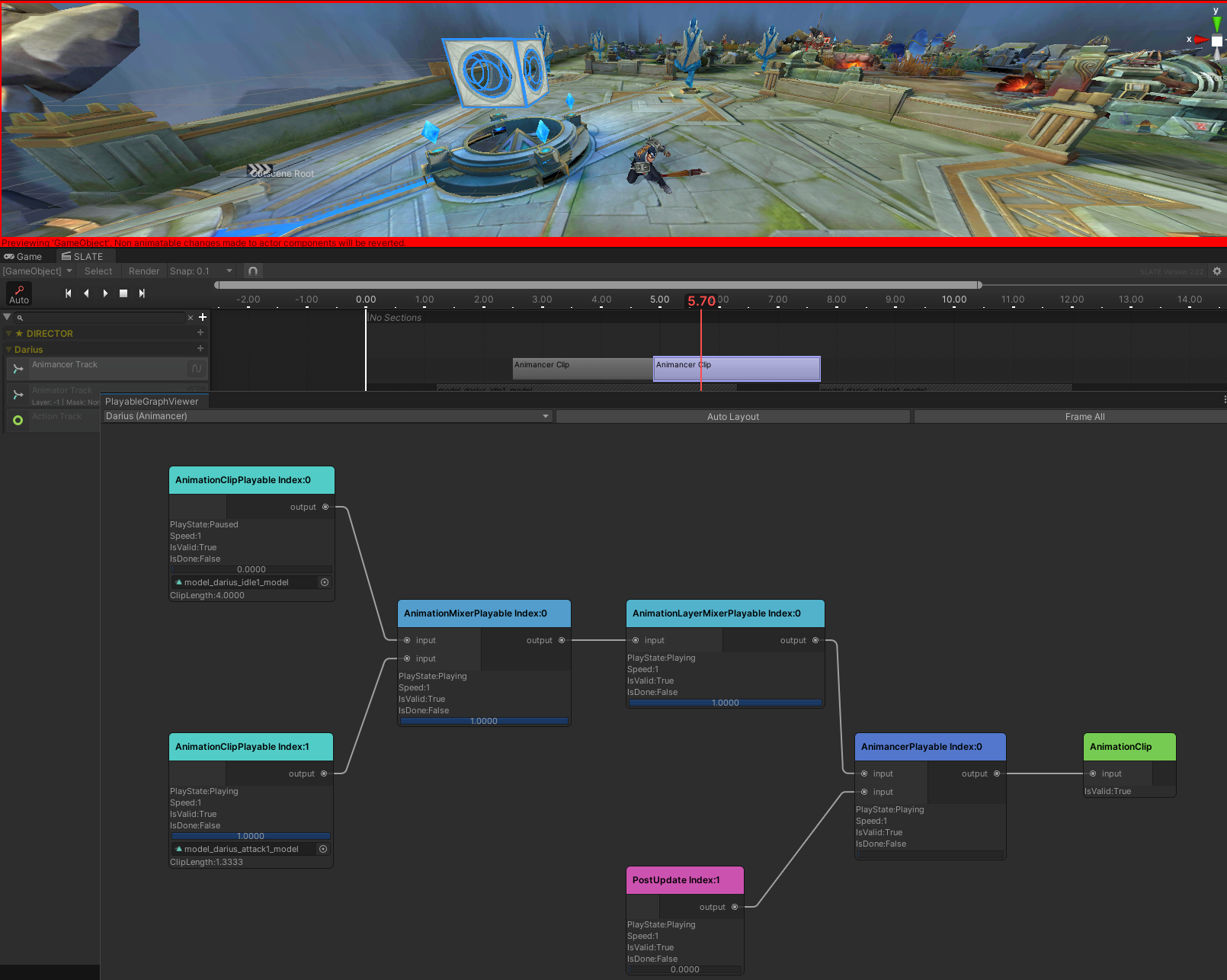Open object picker for model_darius_attack1_model

coord(323,849)
